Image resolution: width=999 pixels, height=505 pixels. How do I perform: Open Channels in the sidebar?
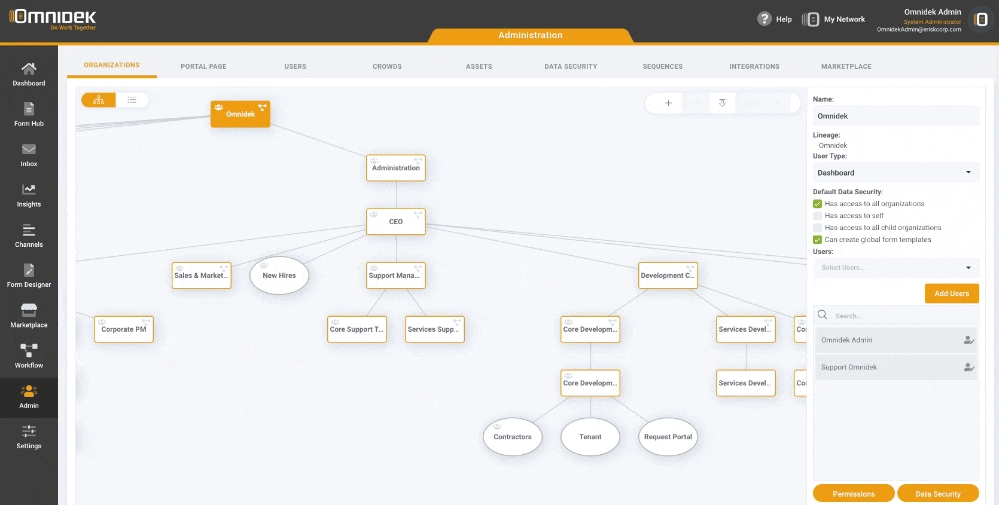click(x=29, y=236)
